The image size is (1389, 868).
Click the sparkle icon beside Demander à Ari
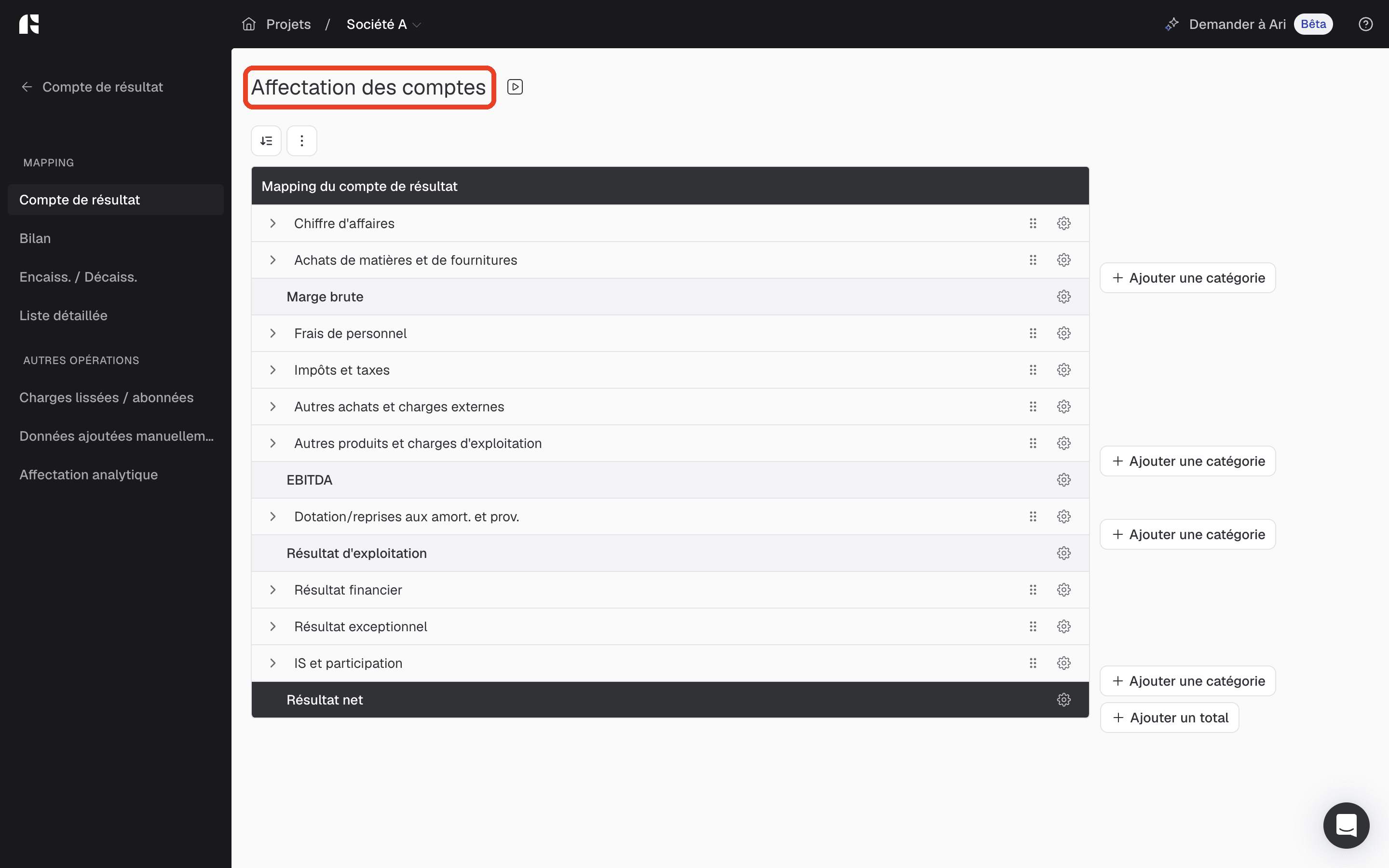(1171, 24)
